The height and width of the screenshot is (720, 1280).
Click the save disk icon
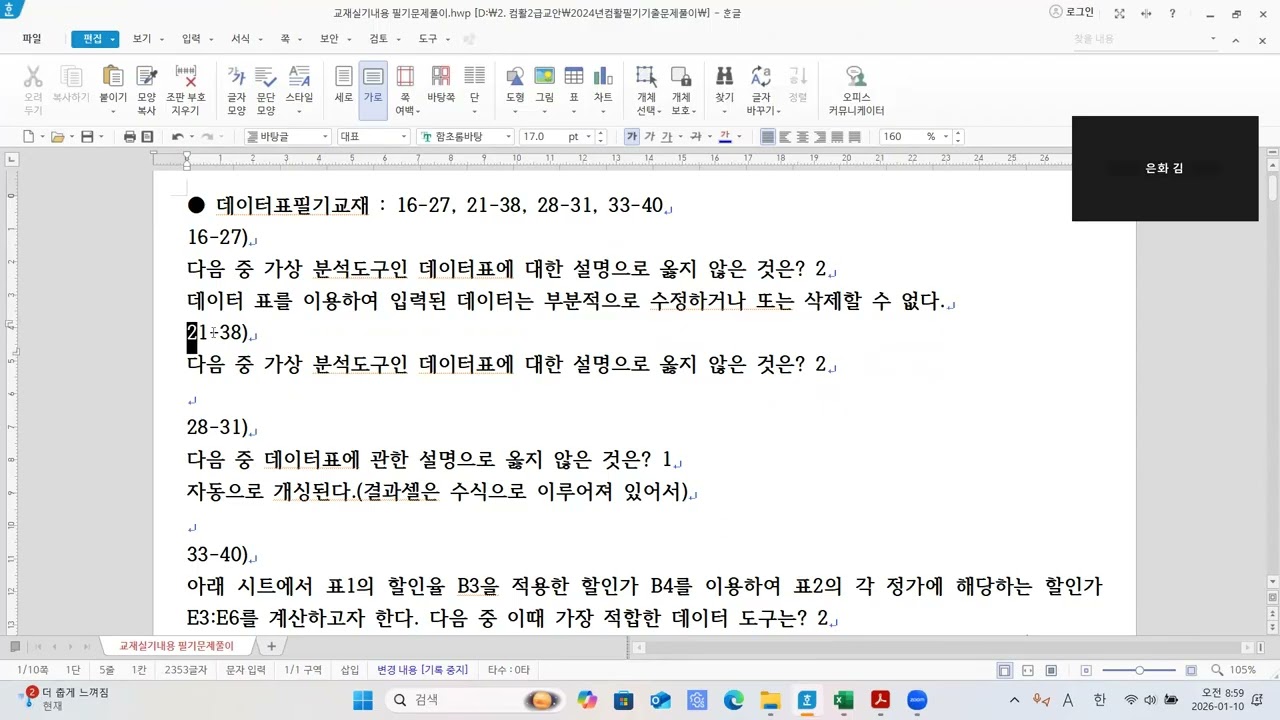pyautogui.click(x=87, y=137)
